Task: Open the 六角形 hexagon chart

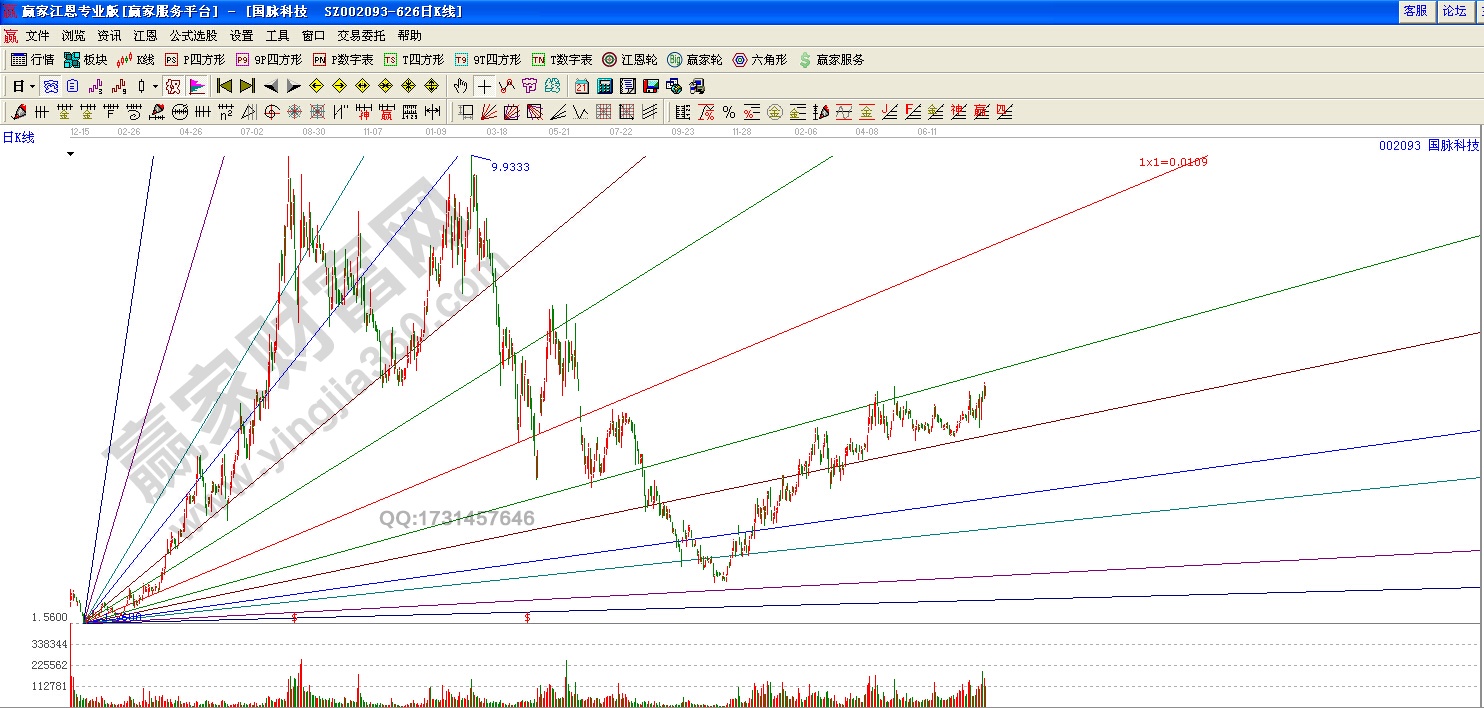Action: [761, 60]
